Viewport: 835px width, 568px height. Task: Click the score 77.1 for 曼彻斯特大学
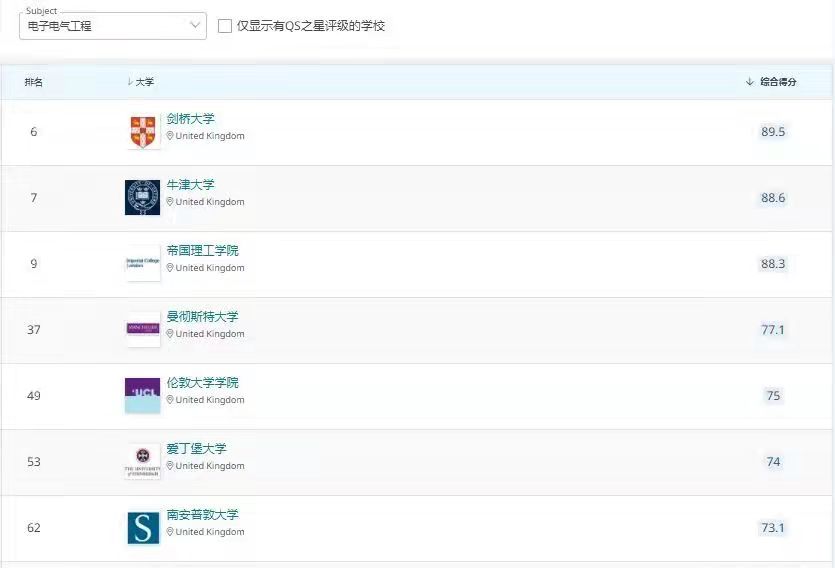(x=773, y=330)
